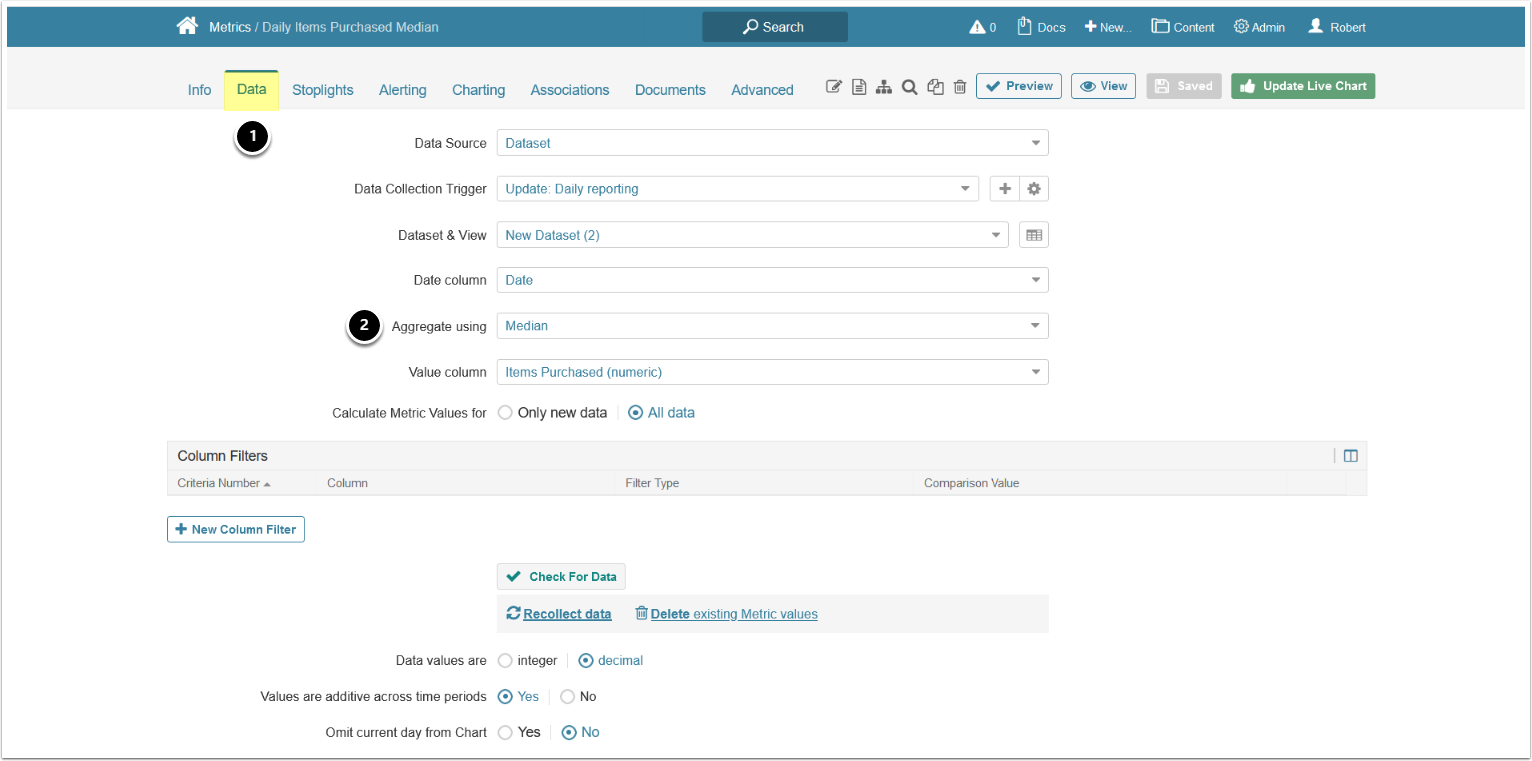Click the View button
This screenshot has width=1532, height=761.
tap(1104, 86)
